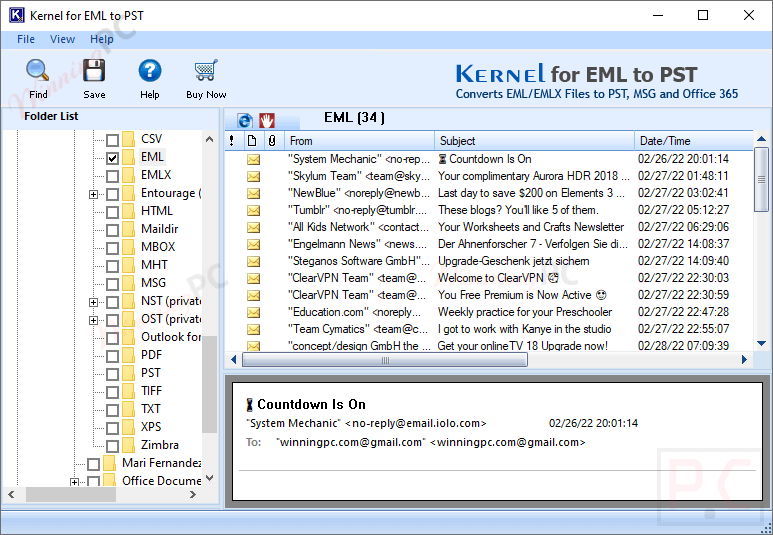Click the Kernel app logo in title bar
773x535 pixels.
(16, 15)
